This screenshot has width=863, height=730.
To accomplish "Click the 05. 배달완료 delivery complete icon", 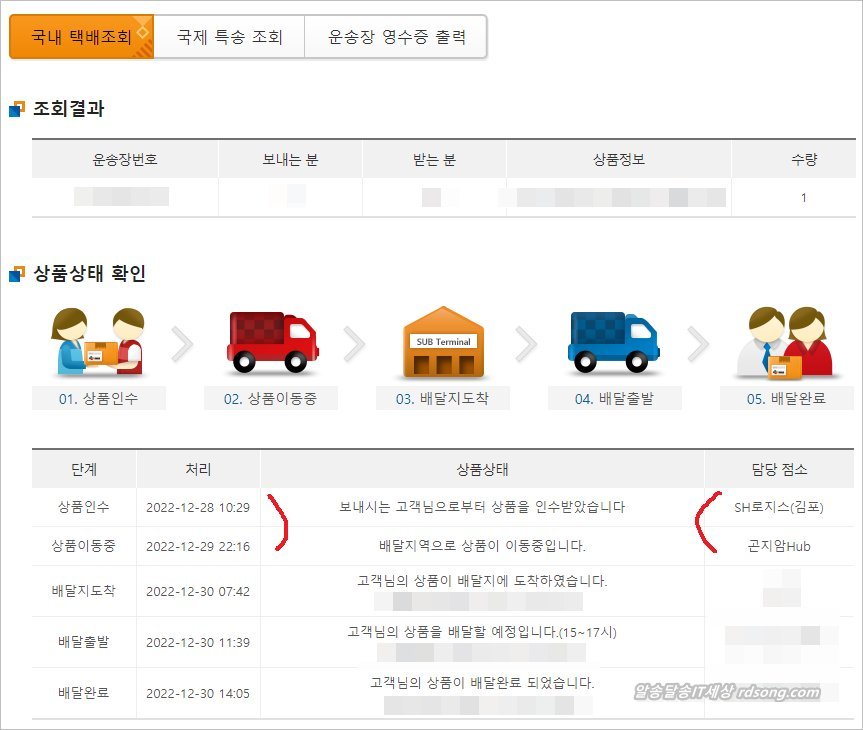I will pyautogui.click(x=785, y=340).
